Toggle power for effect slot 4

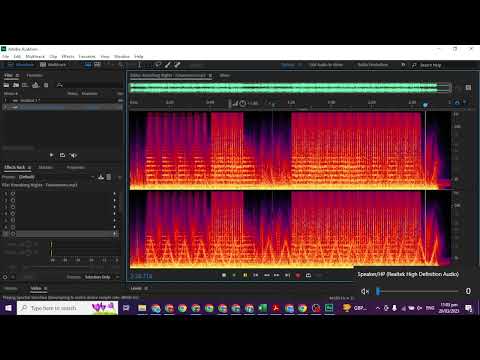click(13, 214)
